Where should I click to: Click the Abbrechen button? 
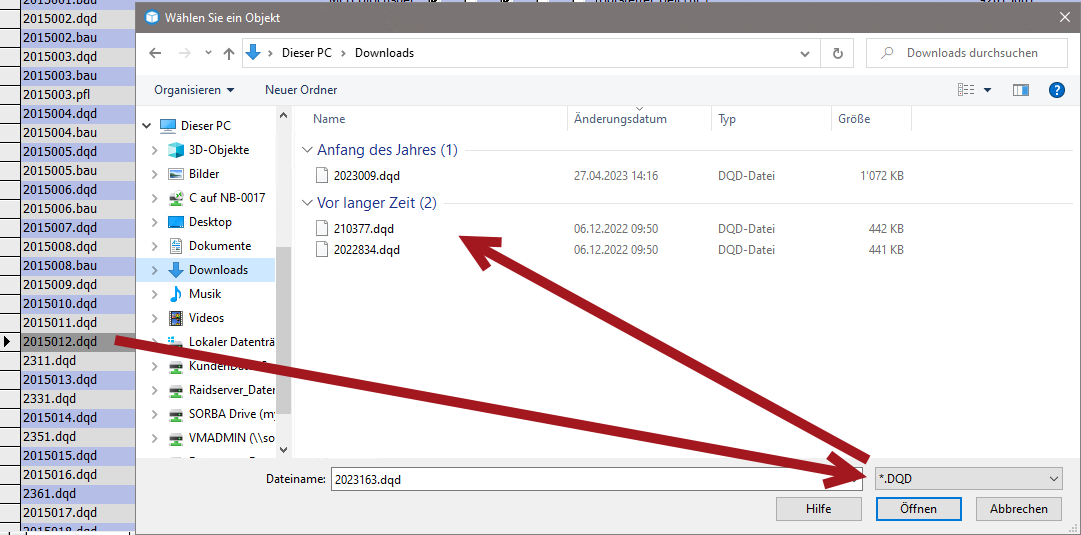point(1018,509)
